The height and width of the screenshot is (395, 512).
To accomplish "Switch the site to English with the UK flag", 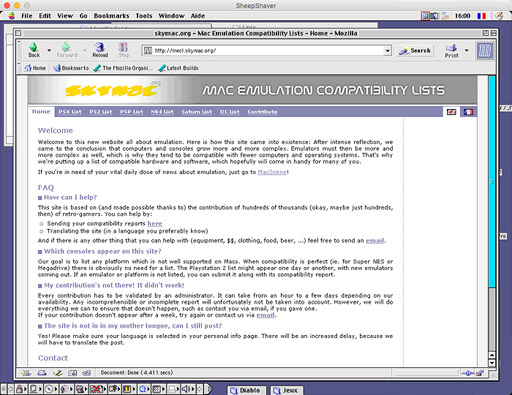I will (x=451, y=112).
